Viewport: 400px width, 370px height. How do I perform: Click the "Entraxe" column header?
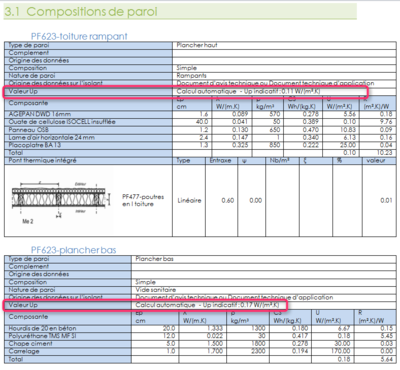point(220,160)
